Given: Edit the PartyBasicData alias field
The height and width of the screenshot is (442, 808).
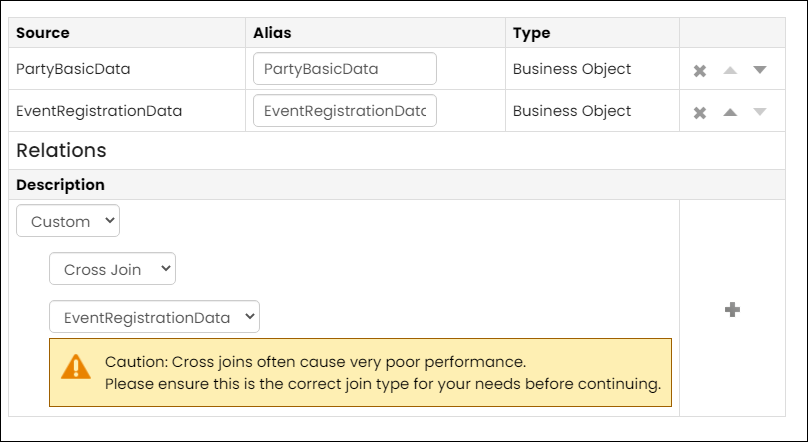Looking at the screenshot, I should pyautogui.click(x=345, y=69).
